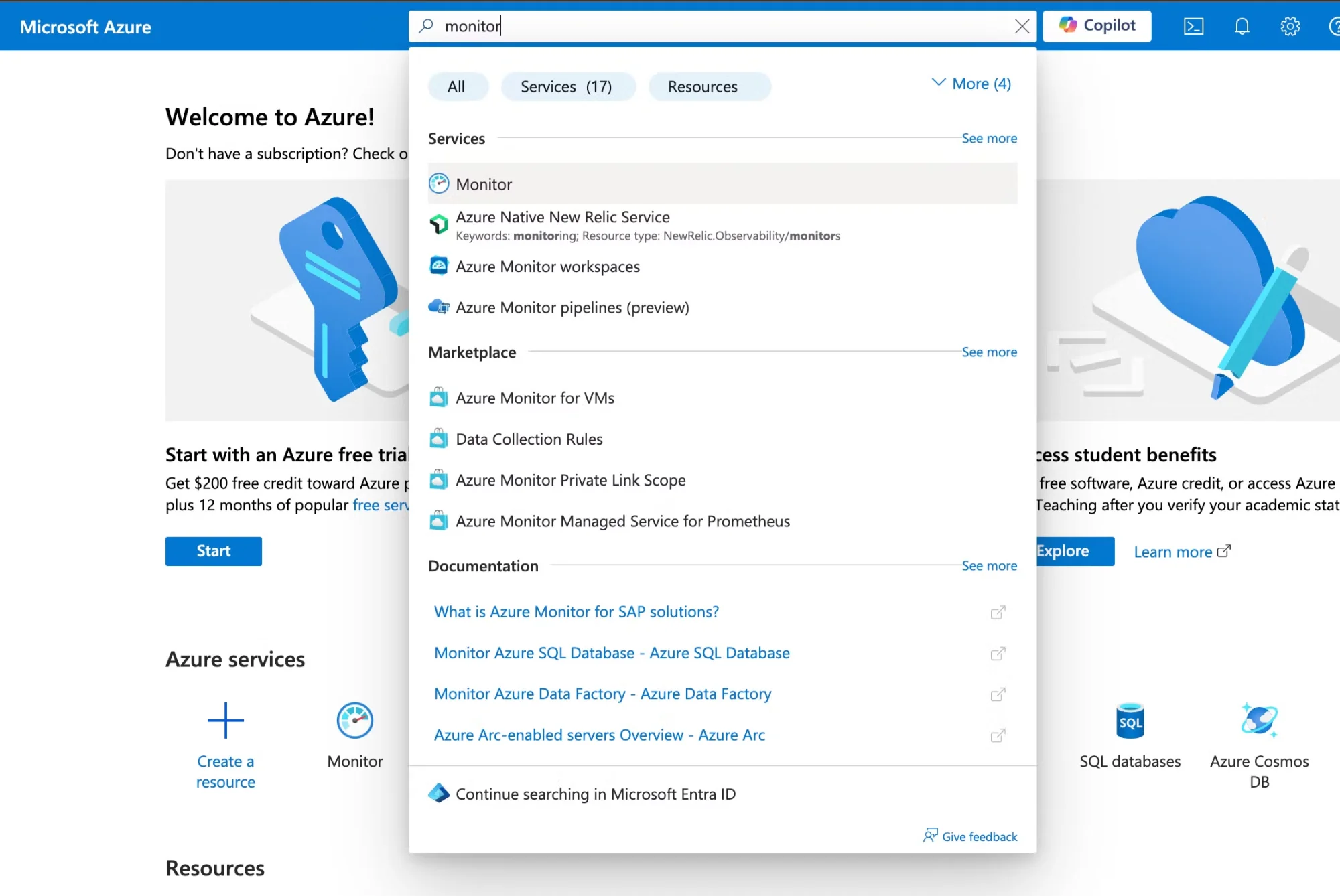Open Create a resource label link
1340x896 pixels.
tap(226, 771)
